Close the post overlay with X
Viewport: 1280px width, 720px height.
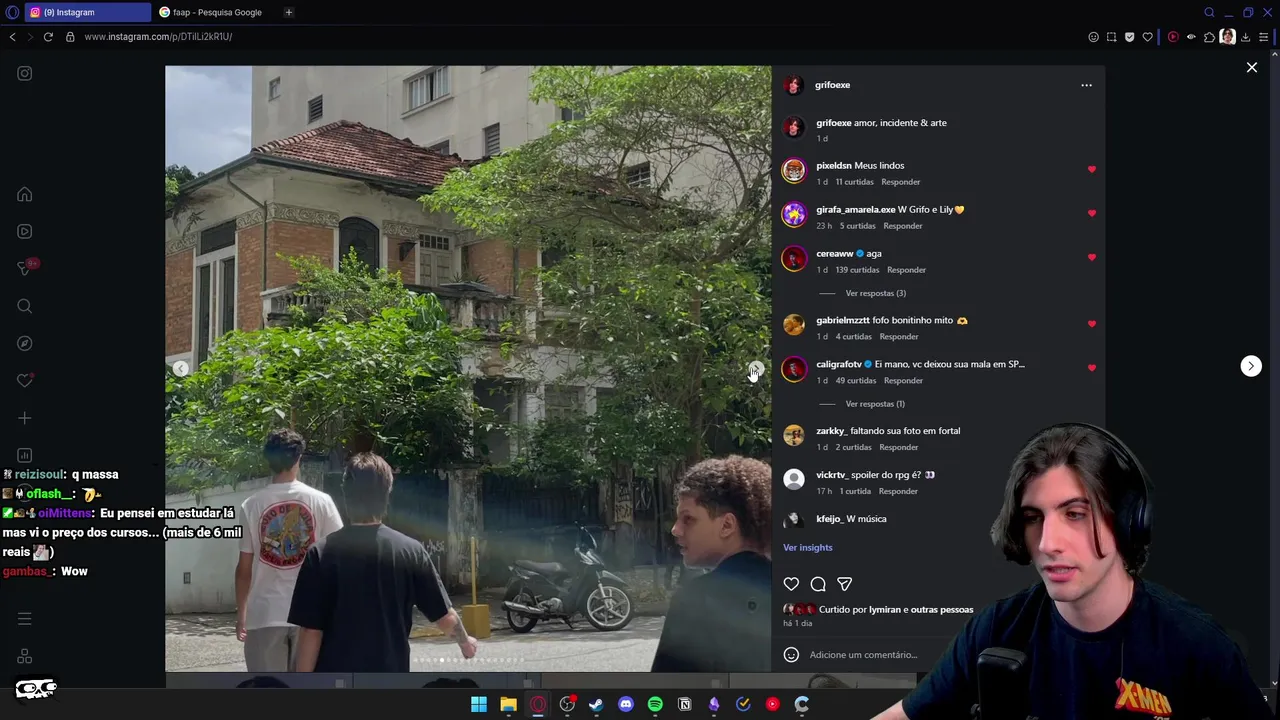pos(1252,67)
